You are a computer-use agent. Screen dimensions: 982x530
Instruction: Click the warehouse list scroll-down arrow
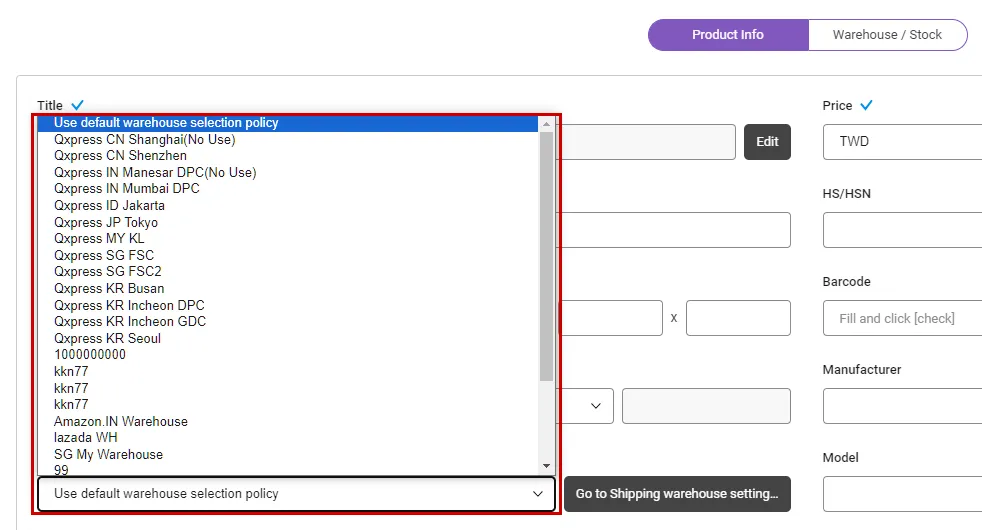[546, 466]
